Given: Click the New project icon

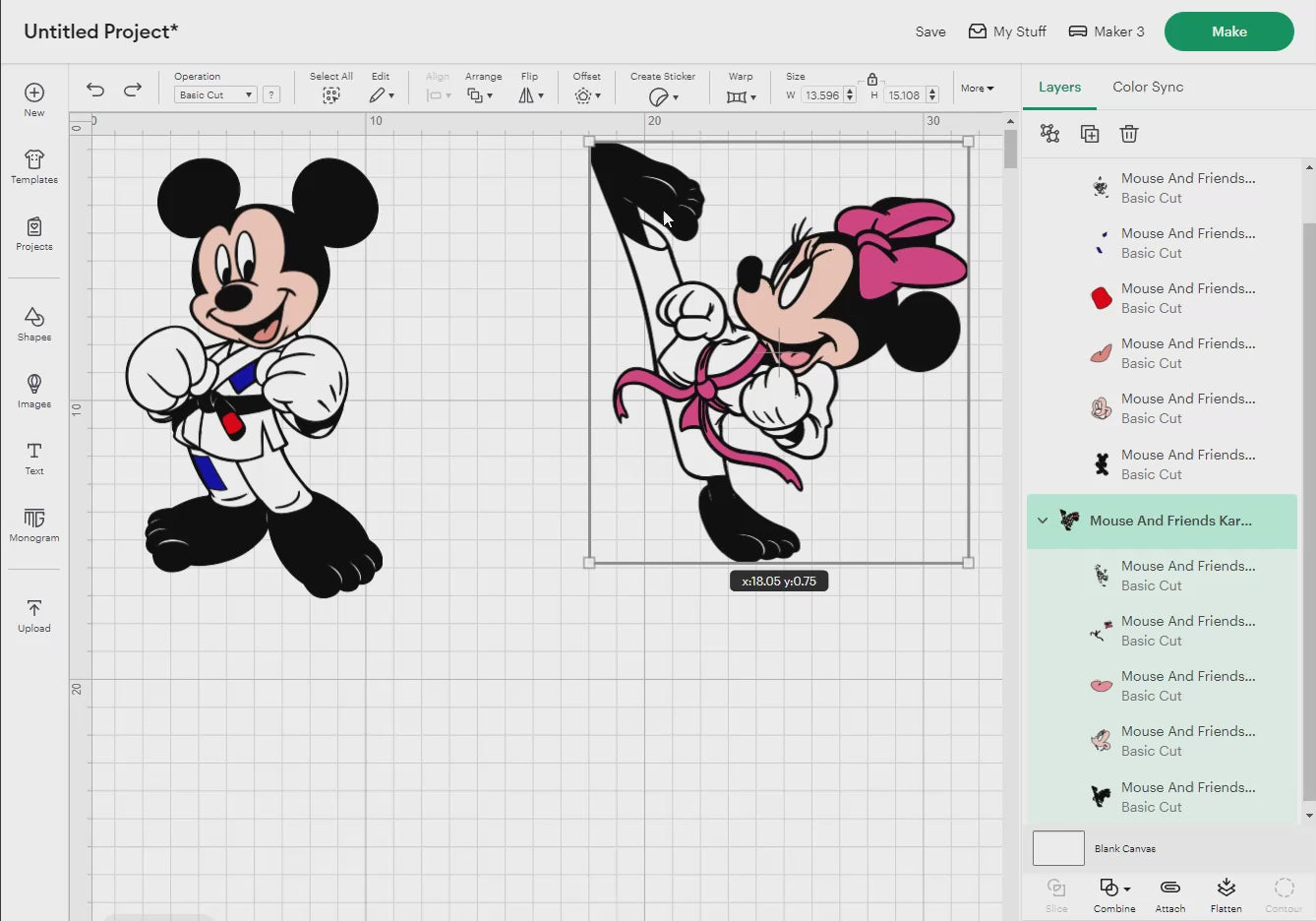Looking at the screenshot, I should click(34, 92).
